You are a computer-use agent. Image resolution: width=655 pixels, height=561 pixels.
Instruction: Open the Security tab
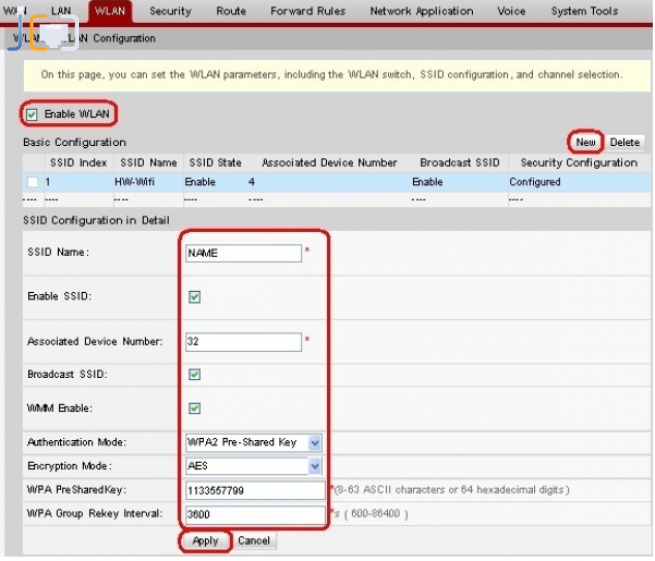pyautogui.click(x=170, y=11)
